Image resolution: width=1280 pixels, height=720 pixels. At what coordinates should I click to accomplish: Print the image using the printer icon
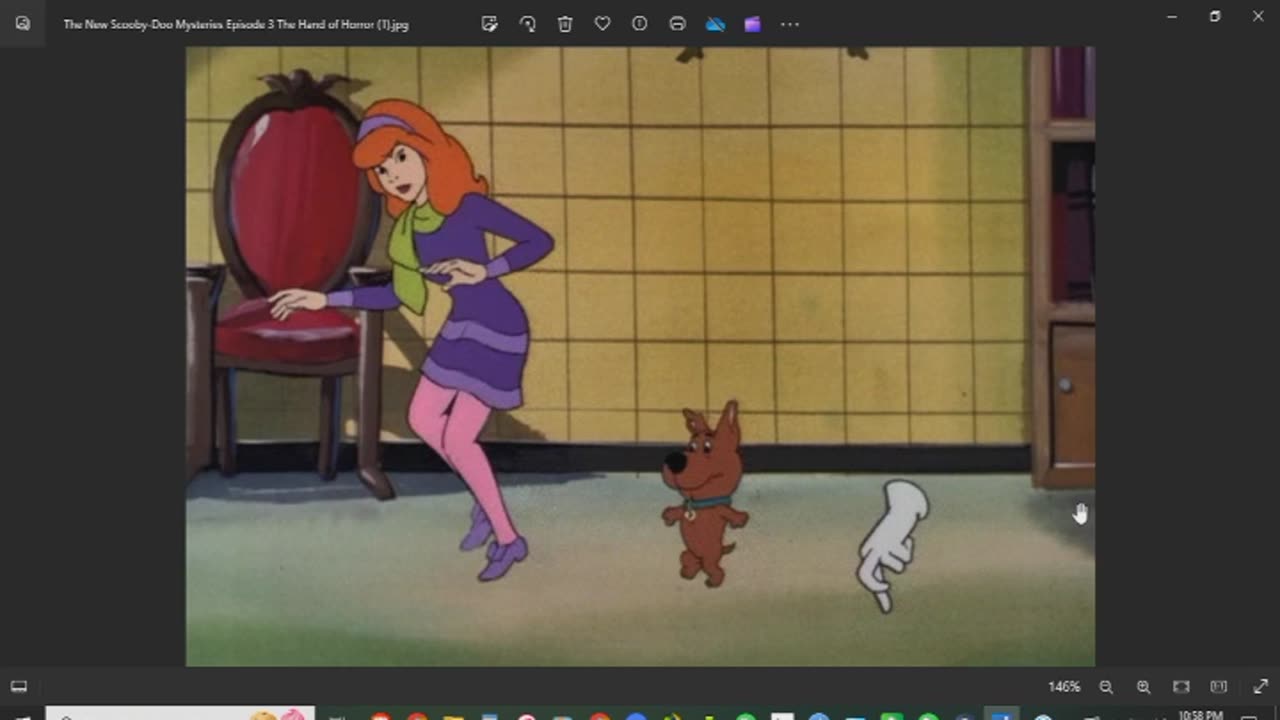(677, 24)
